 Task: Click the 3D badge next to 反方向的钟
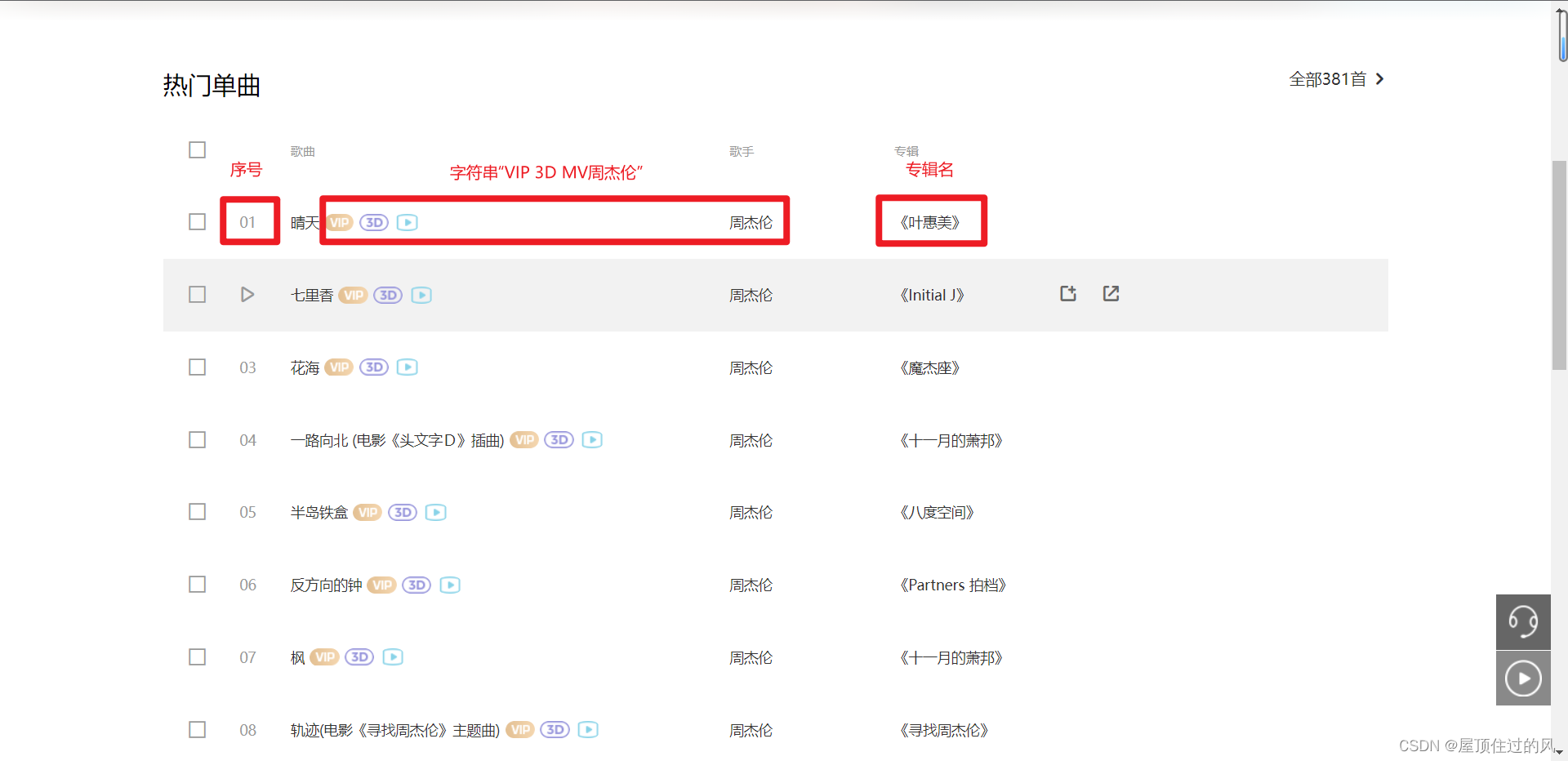coord(416,585)
